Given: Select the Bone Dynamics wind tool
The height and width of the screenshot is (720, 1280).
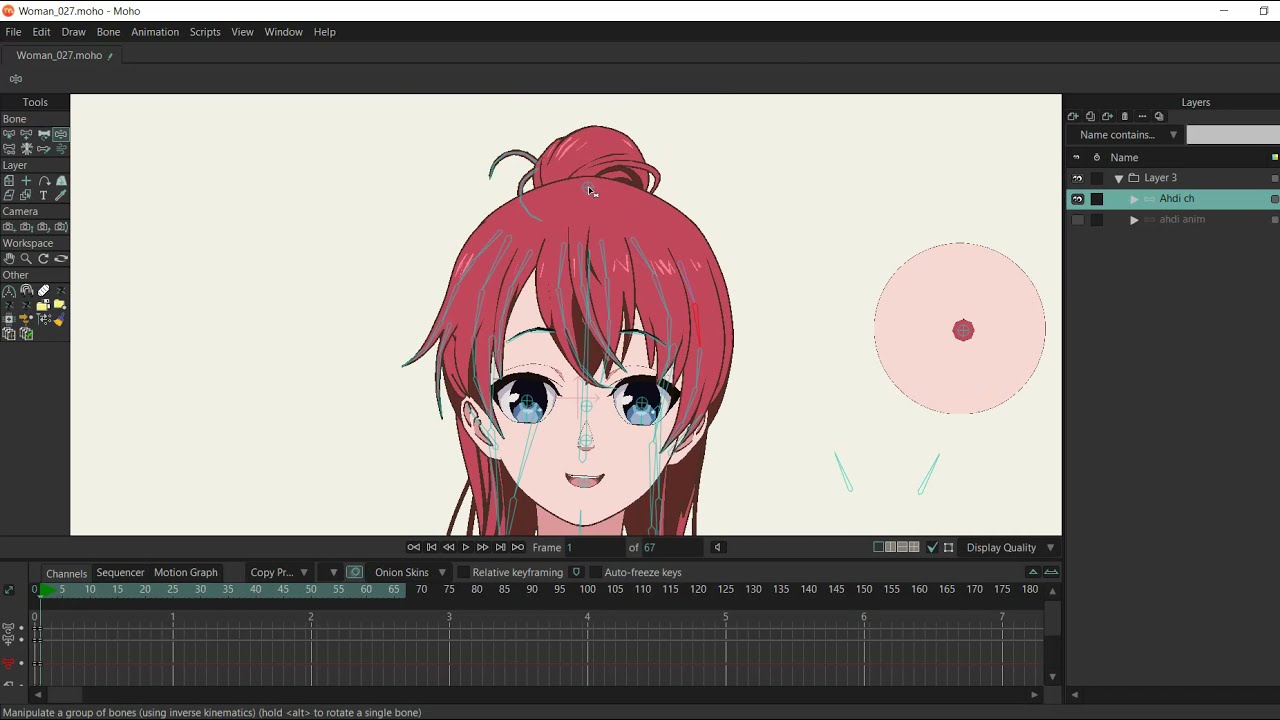Looking at the screenshot, I should tap(61, 149).
